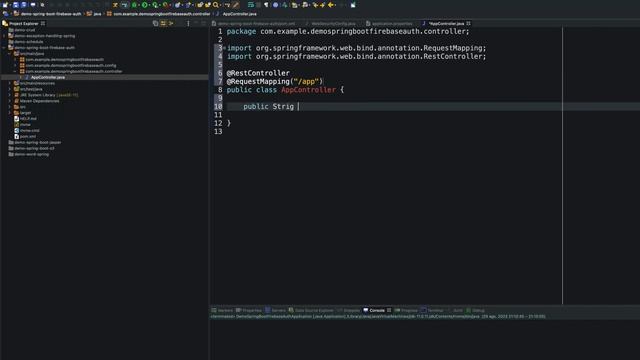Expand Maven Dependencies node
This screenshot has height=360, width=640.
(10, 101)
